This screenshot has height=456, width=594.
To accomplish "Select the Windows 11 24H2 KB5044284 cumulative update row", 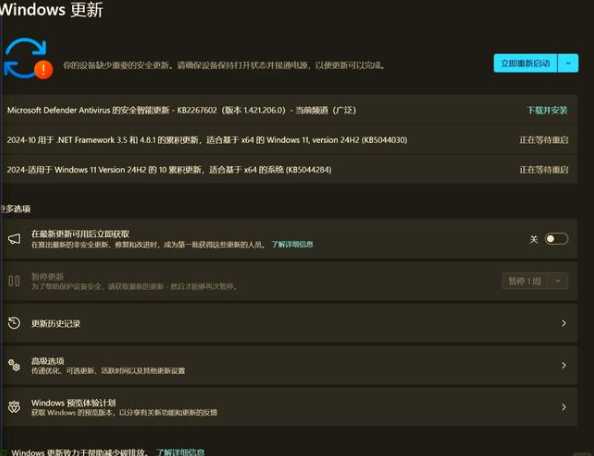I will (289, 169).
